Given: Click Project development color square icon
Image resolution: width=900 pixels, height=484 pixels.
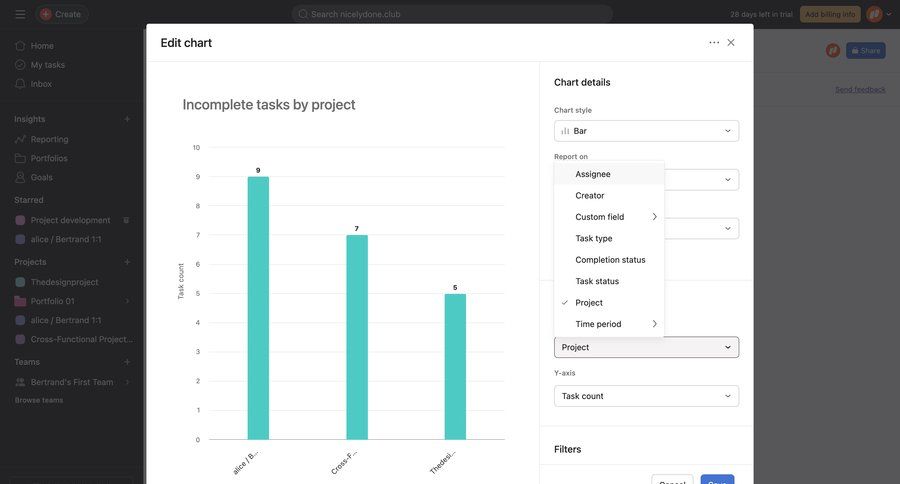Looking at the screenshot, I should (x=20, y=220).
